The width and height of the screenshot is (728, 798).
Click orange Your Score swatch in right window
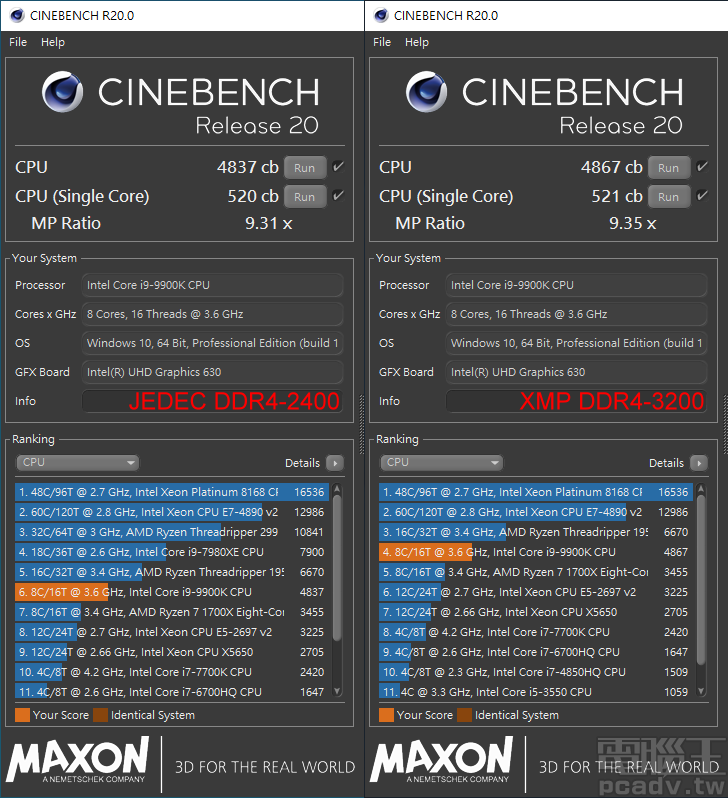click(386, 715)
